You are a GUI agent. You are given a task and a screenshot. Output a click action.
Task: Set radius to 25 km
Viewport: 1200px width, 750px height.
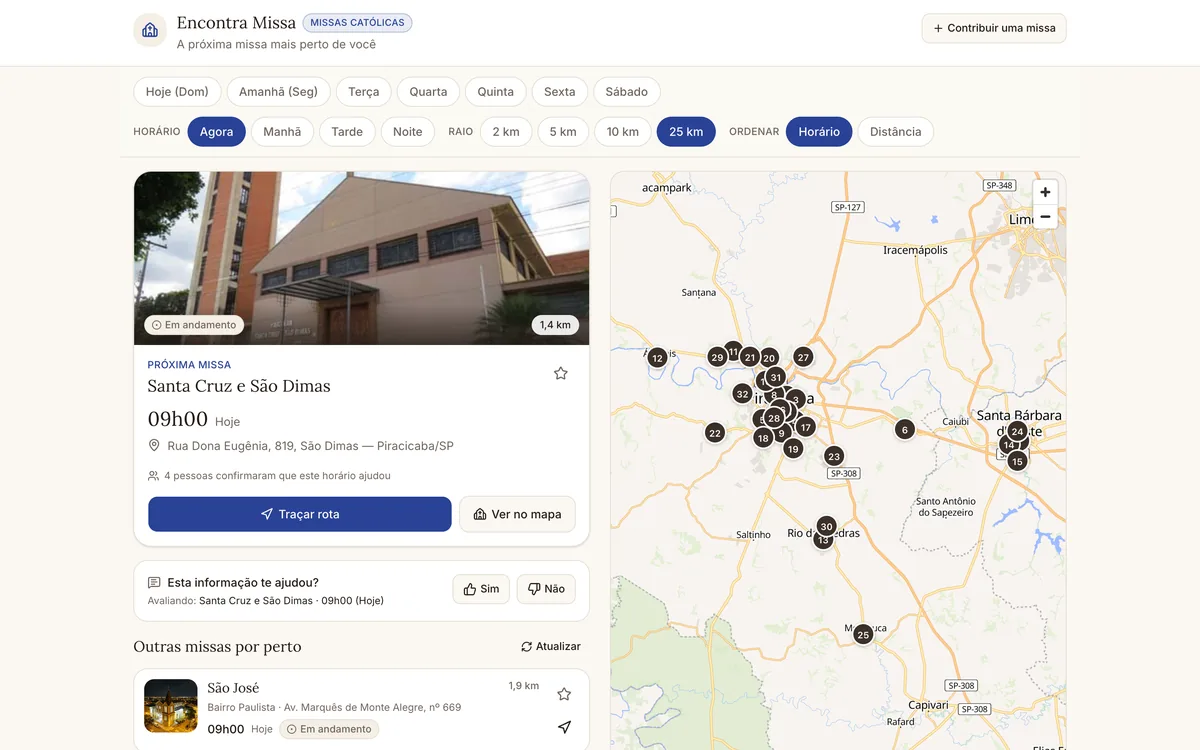tap(686, 132)
